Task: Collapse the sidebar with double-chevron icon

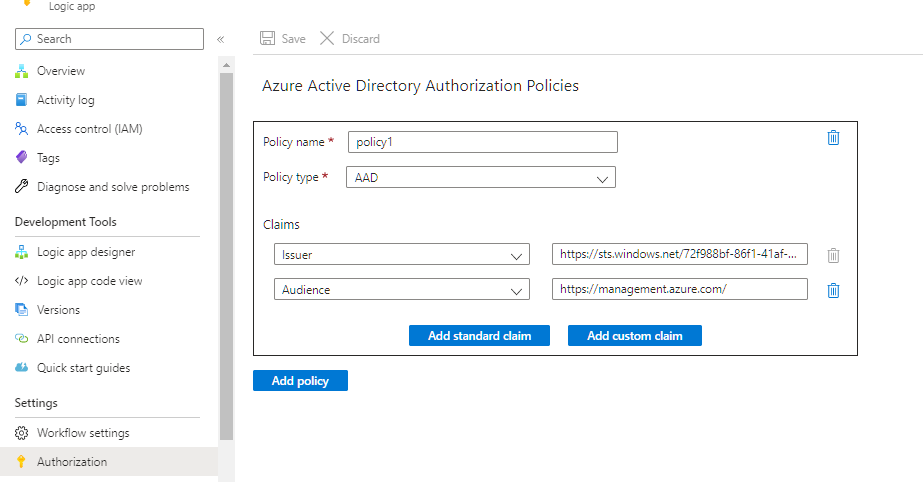Action: click(x=221, y=39)
